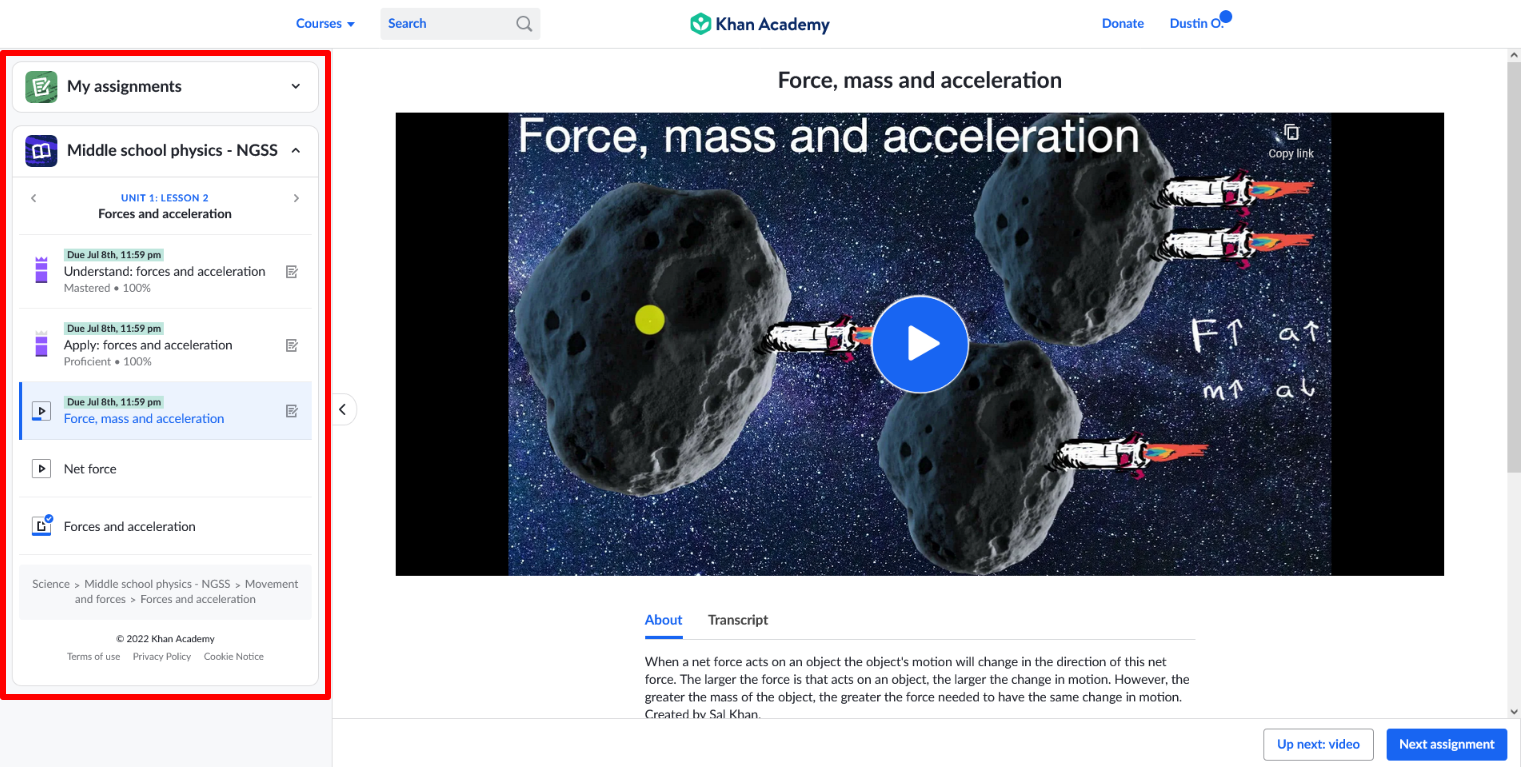This screenshot has width=1521, height=767.
Task: Play the Force, mass and acceleration video
Action: [x=919, y=344]
